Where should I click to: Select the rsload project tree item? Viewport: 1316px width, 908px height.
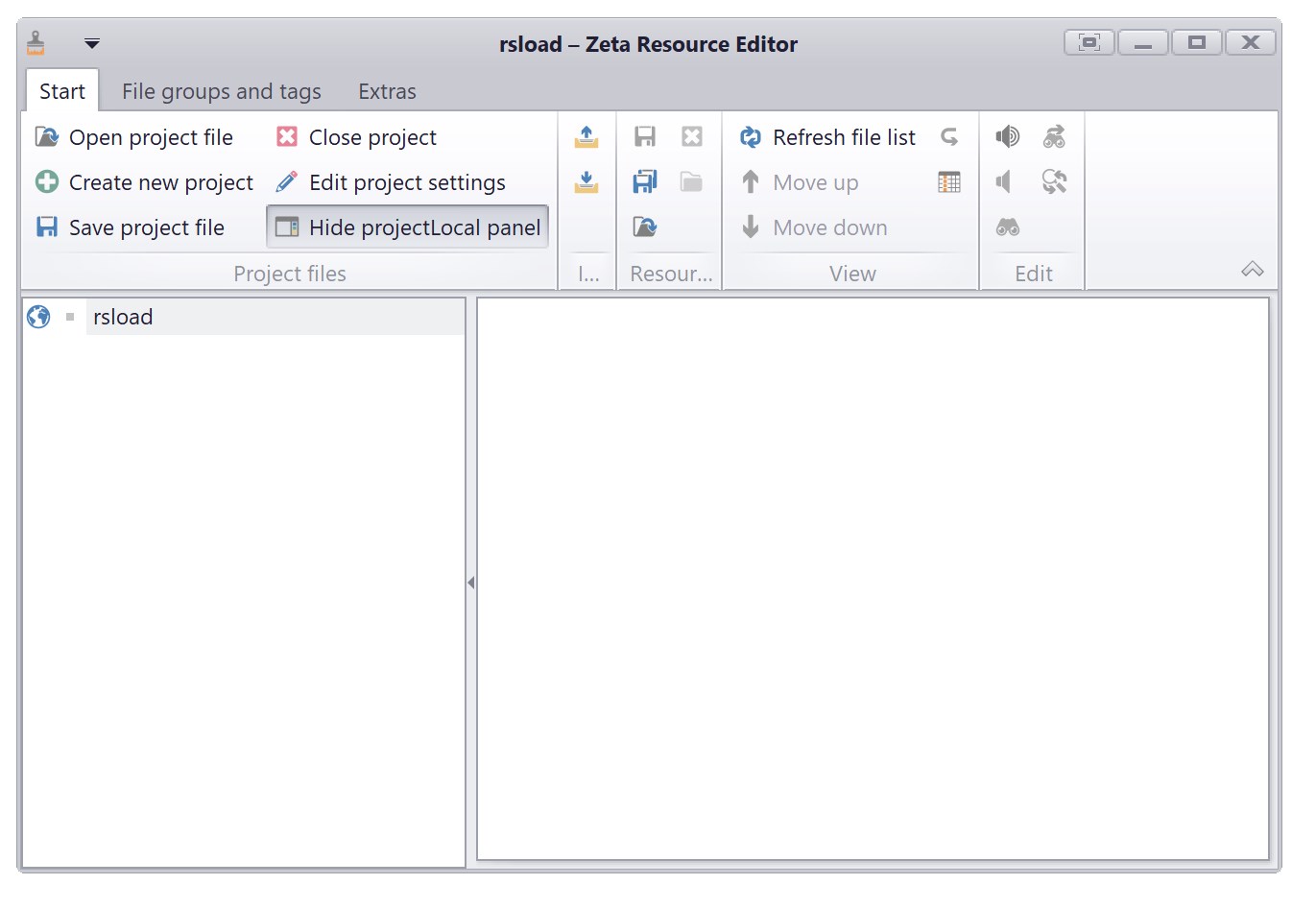coord(122,316)
